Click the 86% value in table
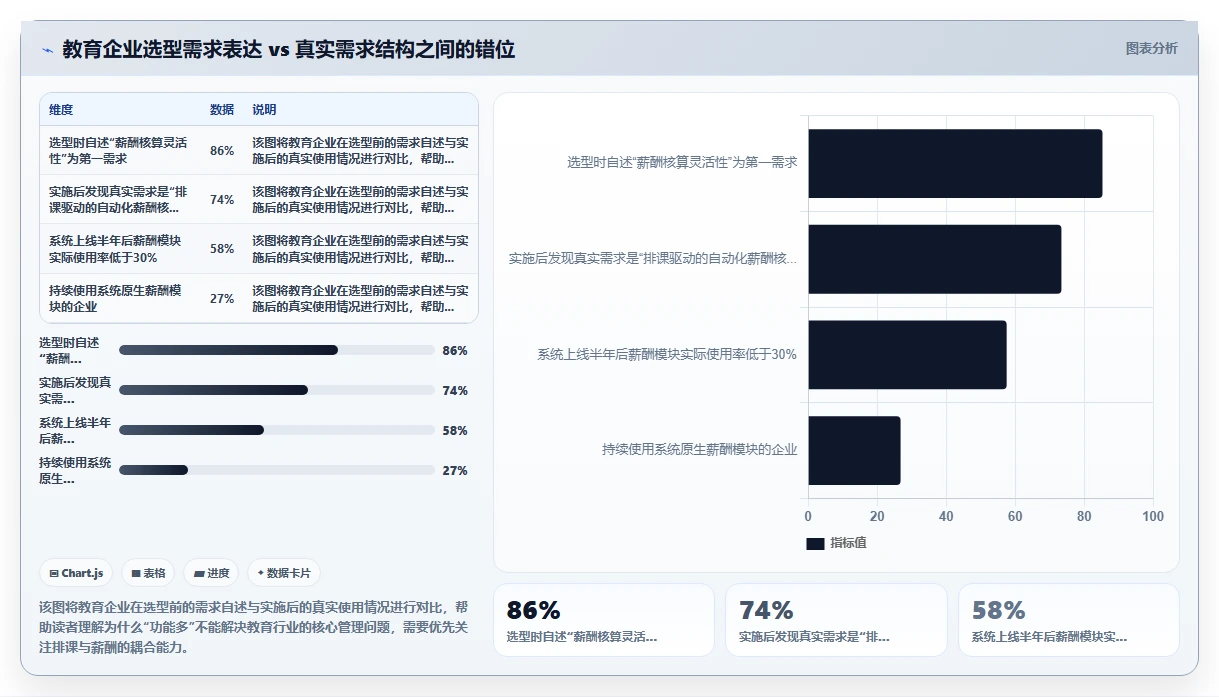1219x697 pixels. pyautogui.click(x=222, y=151)
